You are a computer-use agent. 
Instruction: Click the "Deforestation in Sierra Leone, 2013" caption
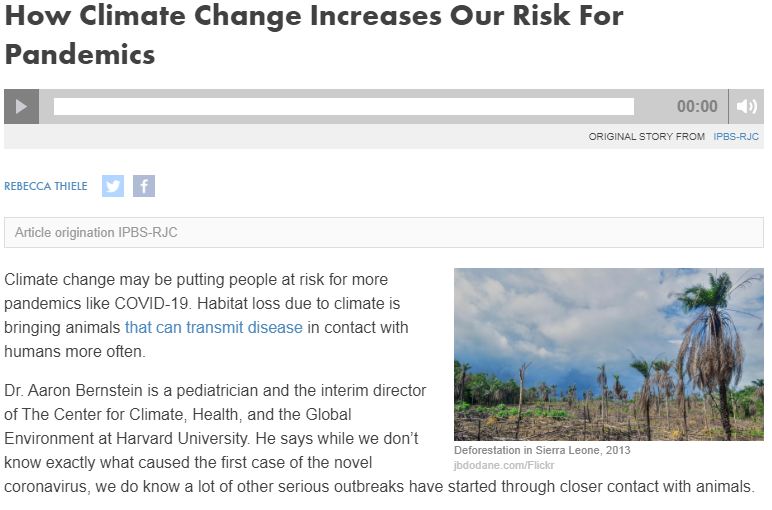click(542, 451)
